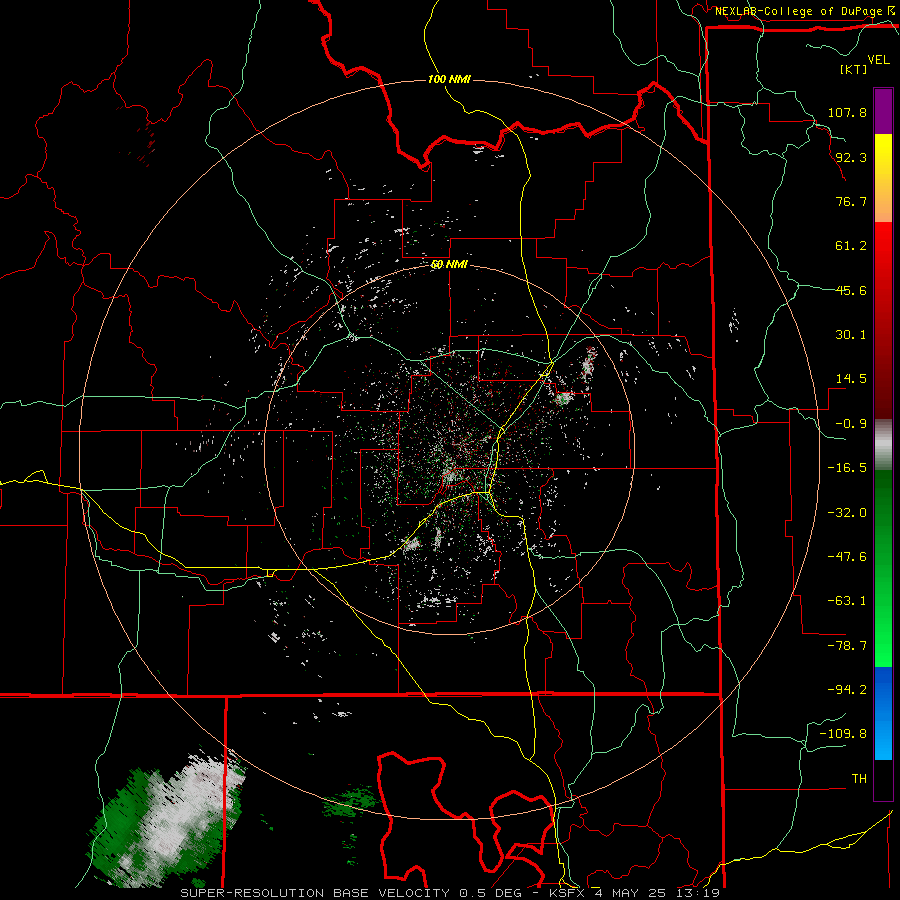
Task: Select the -47.6 scale label
Action: pyautogui.click(x=847, y=557)
